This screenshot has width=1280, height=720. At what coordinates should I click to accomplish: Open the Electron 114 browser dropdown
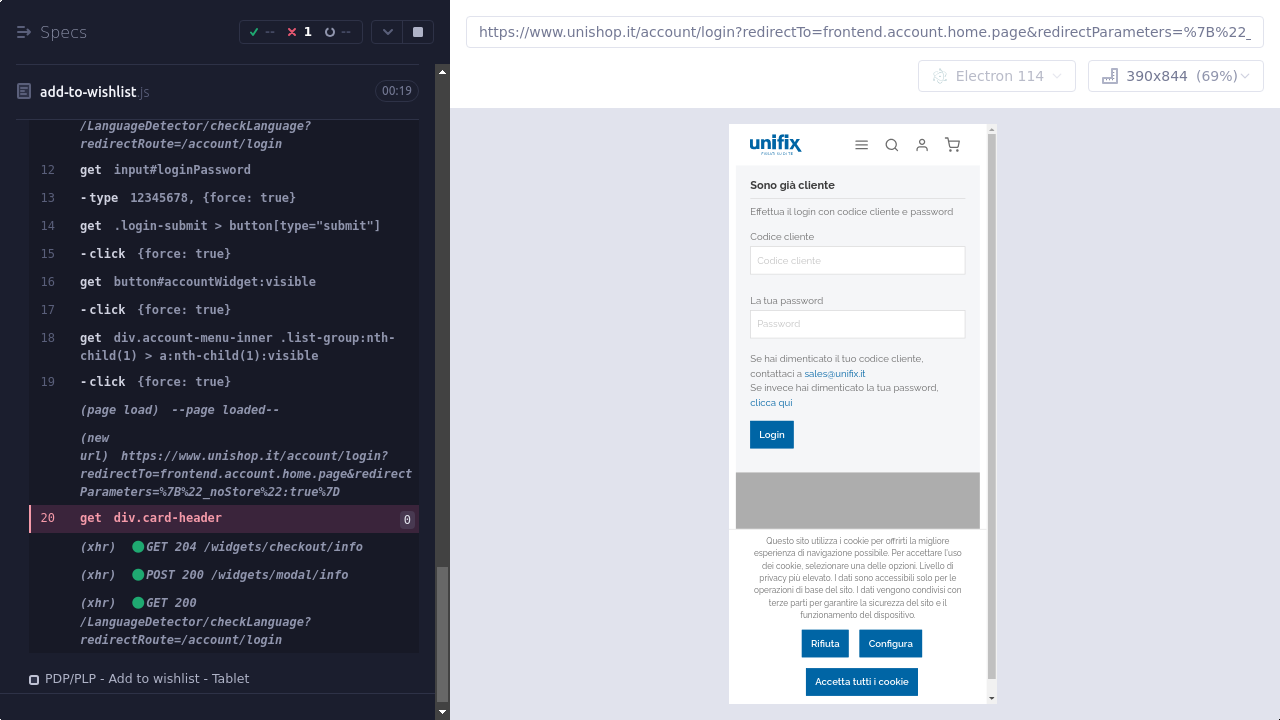996,76
